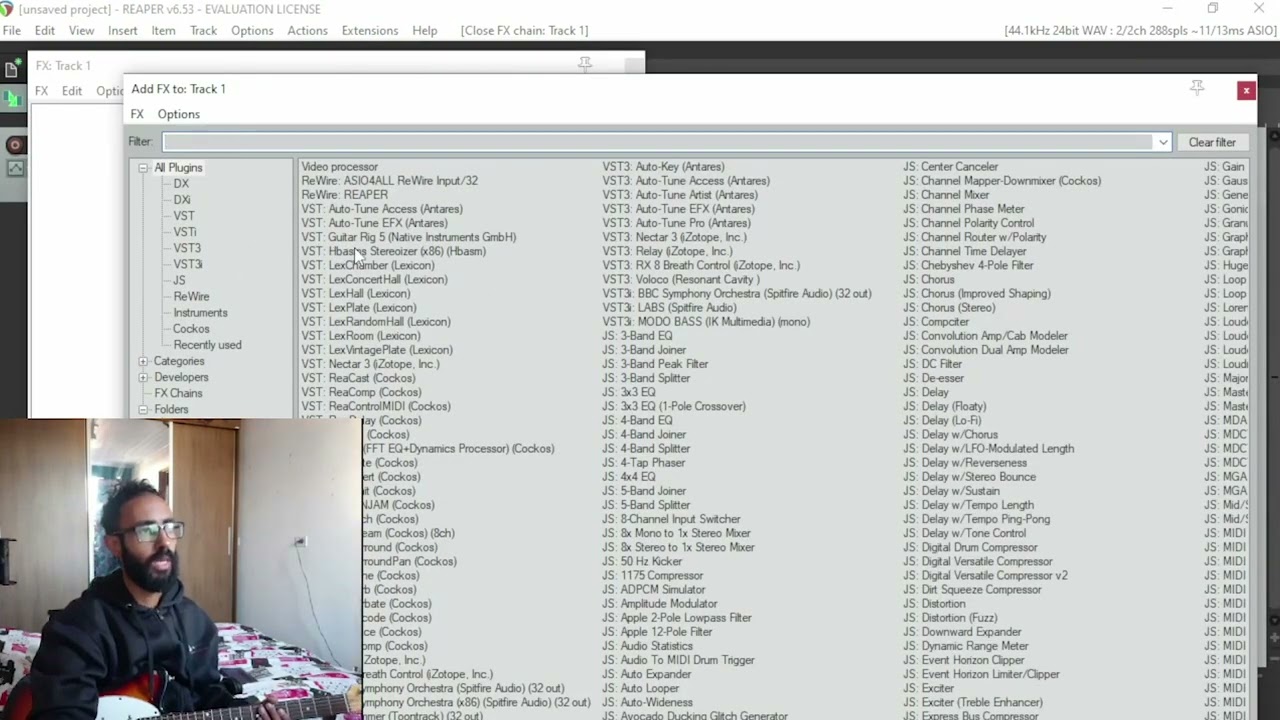The image size is (1280, 720).
Task: Select VSTi in the plugin tree
Action: pos(185,232)
